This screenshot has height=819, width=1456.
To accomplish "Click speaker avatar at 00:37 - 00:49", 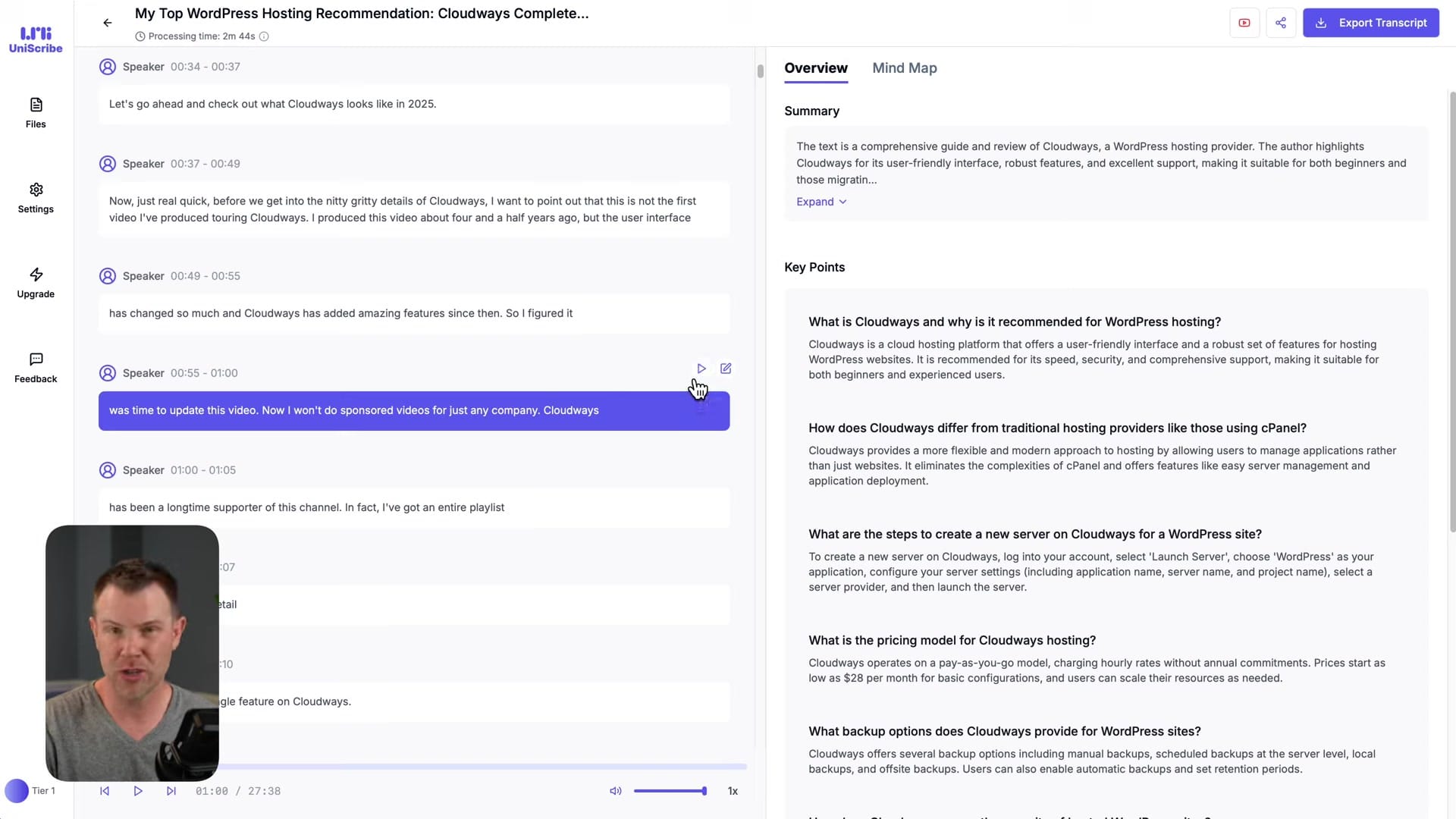I will 108,164.
